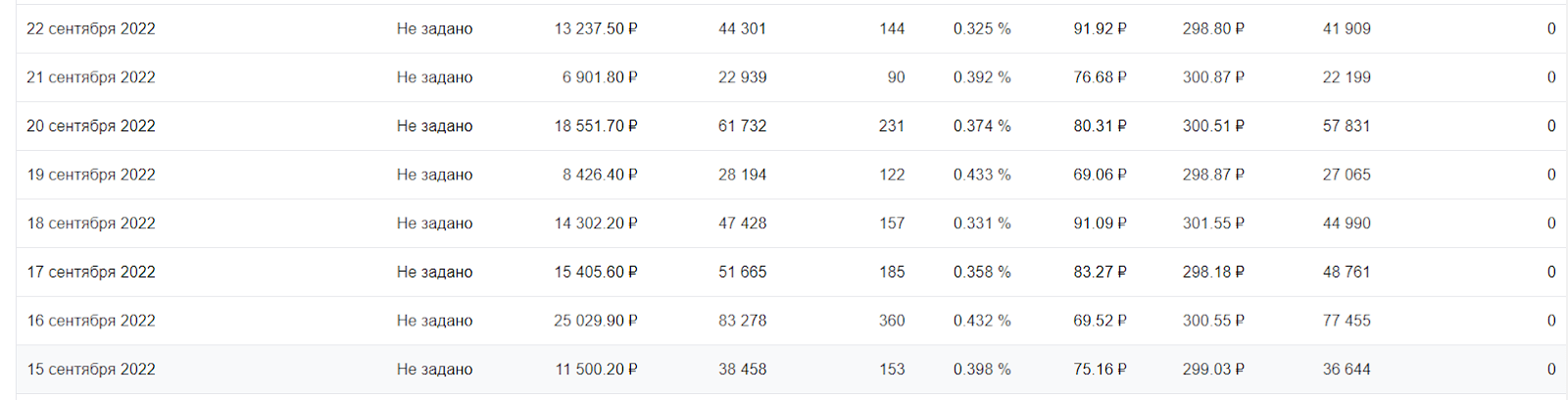Click the 21 сентября 2022 date
Viewport: 1568px width, 400px height.
click(x=91, y=77)
